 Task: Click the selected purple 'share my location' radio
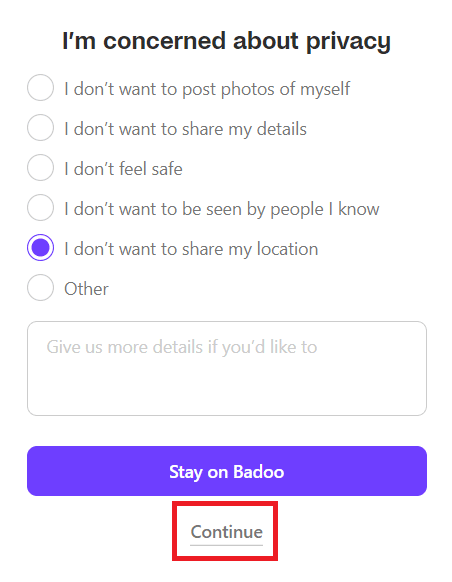pyautogui.click(x=40, y=248)
